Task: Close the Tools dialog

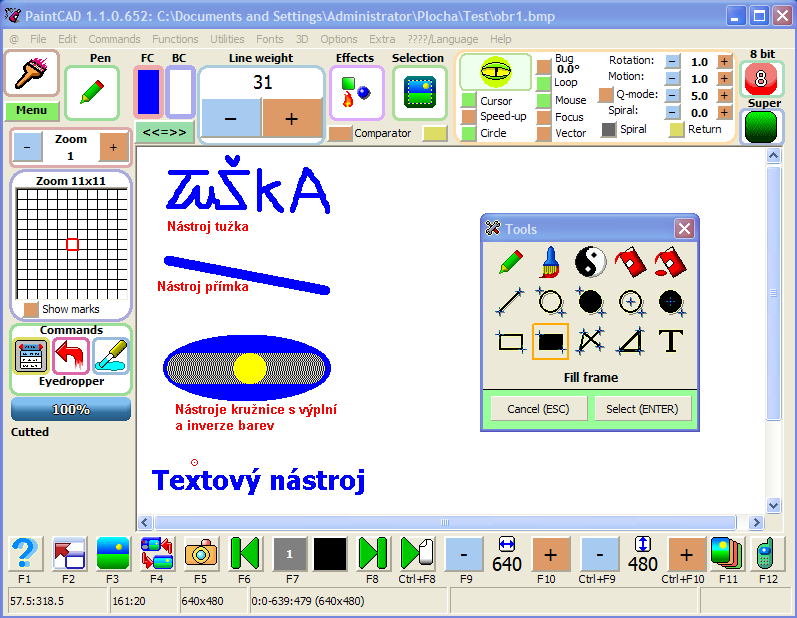Action: pyautogui.click(x=684, y=229)
